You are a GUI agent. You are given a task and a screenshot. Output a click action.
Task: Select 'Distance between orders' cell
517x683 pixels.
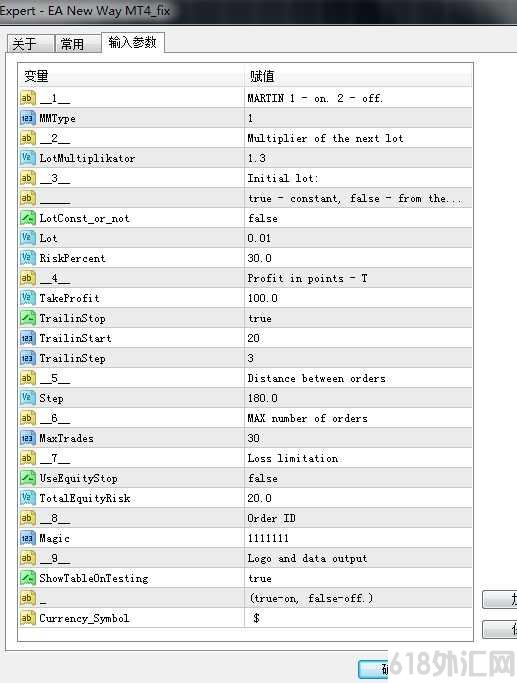pyautogui.click(x=358, y=378)
